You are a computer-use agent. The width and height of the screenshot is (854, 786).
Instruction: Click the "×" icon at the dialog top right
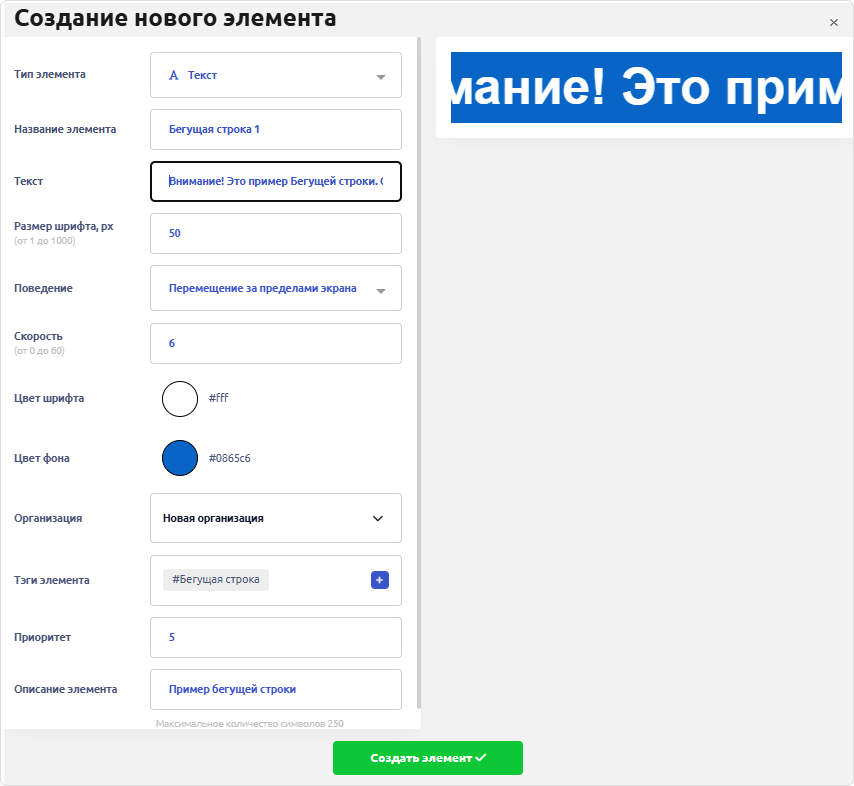click(833, 22)
